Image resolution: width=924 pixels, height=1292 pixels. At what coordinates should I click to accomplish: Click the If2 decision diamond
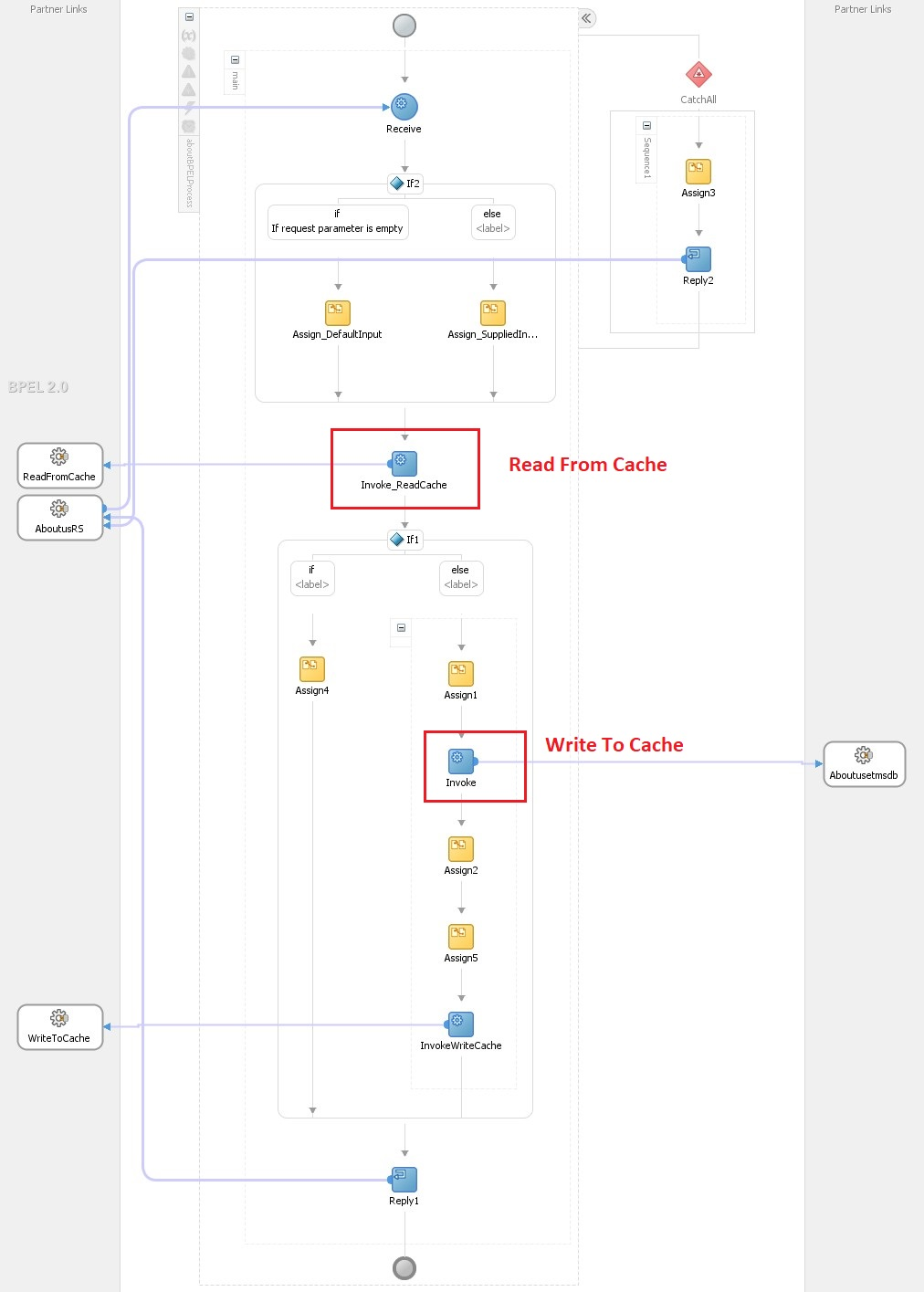[398, 183]
